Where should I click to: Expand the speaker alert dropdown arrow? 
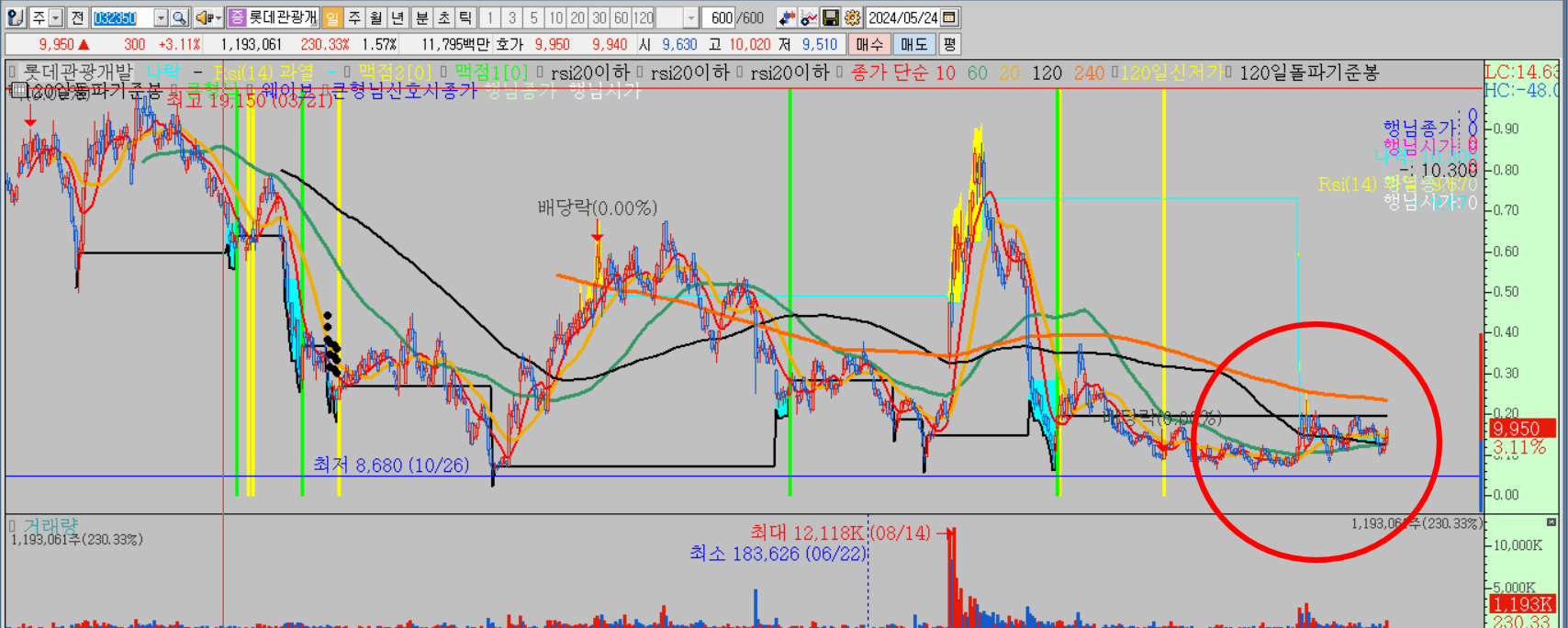tap(218, 17)
